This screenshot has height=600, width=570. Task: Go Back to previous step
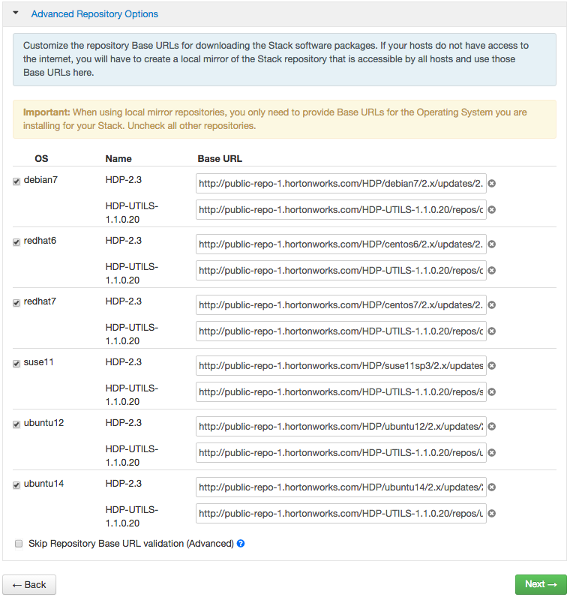click(29, 585)
